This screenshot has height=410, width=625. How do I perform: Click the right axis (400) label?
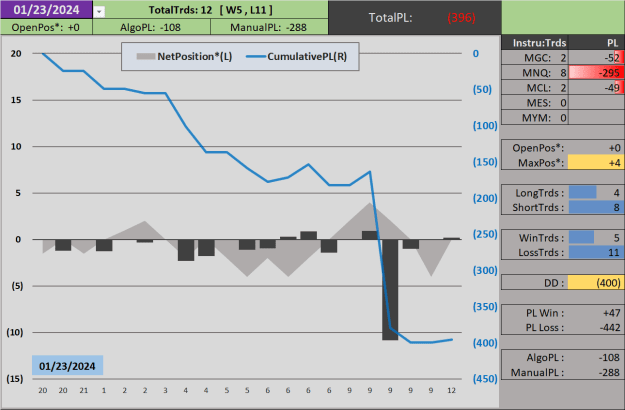pyautogui.click(x=485, y=343)
